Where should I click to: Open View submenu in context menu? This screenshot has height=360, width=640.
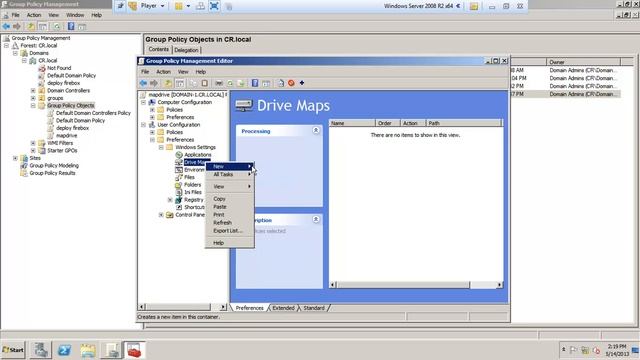[x=229, y=187]
